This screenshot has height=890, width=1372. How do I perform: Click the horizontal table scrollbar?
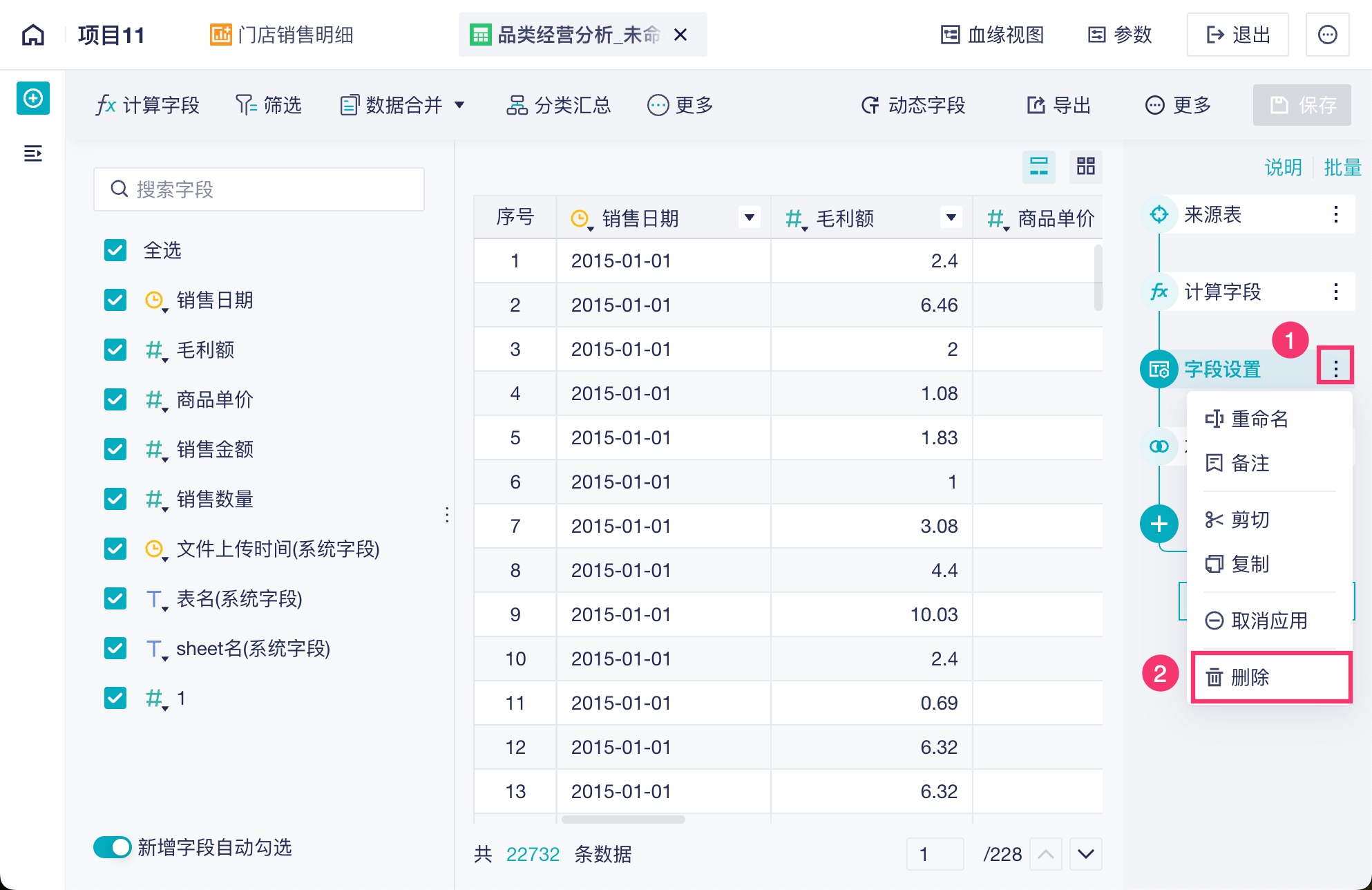(x=623, y=820)
